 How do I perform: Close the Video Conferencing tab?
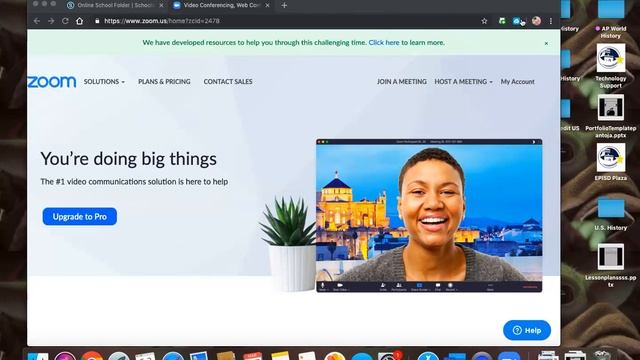coord(267,5)
